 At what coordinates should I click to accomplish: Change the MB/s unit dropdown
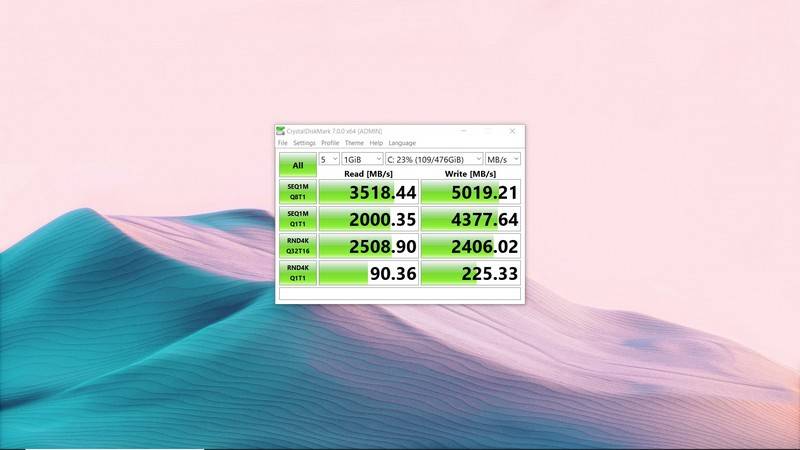[503, 159]
